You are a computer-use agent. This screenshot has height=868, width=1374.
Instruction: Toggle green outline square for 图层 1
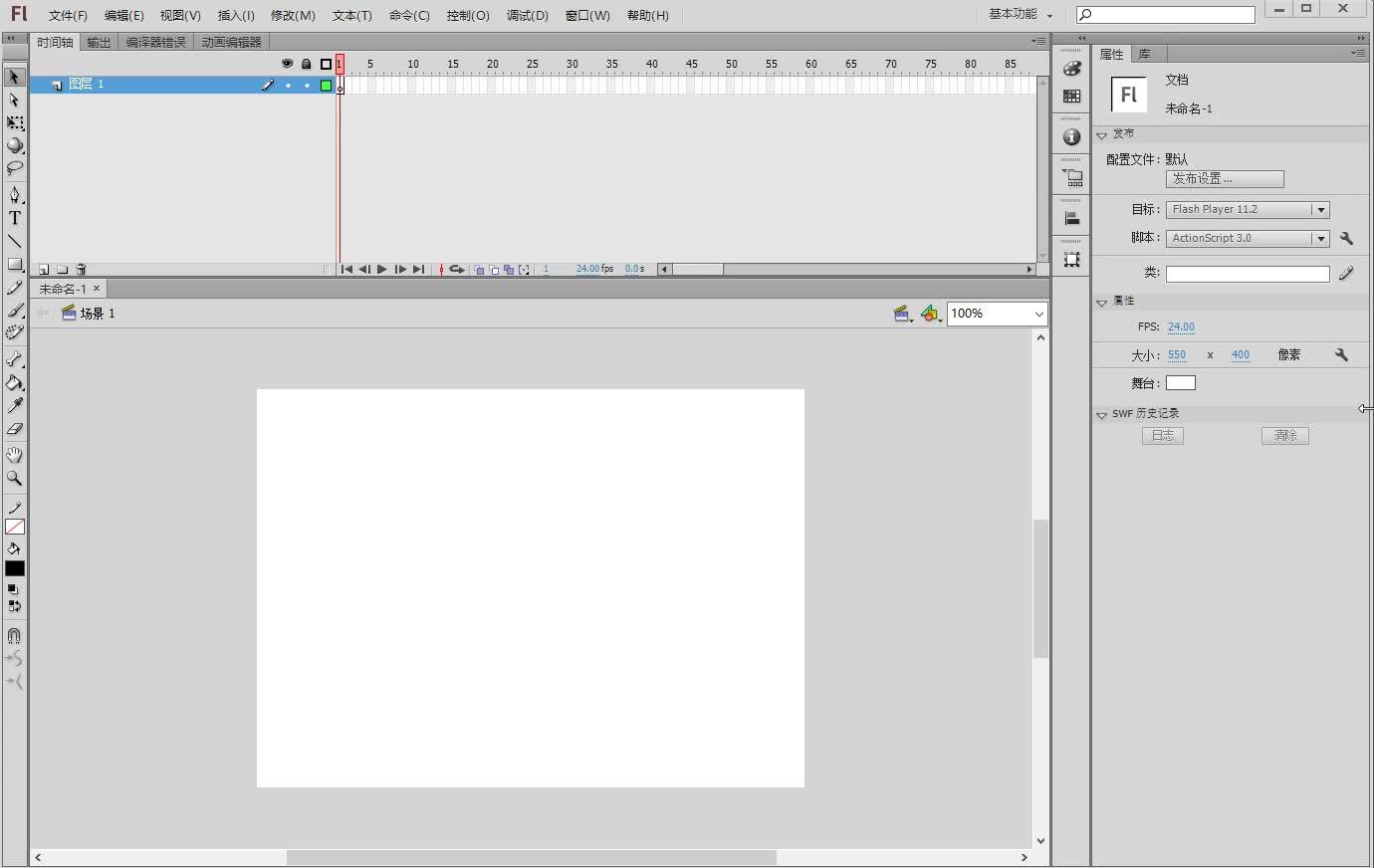point(326,86)
